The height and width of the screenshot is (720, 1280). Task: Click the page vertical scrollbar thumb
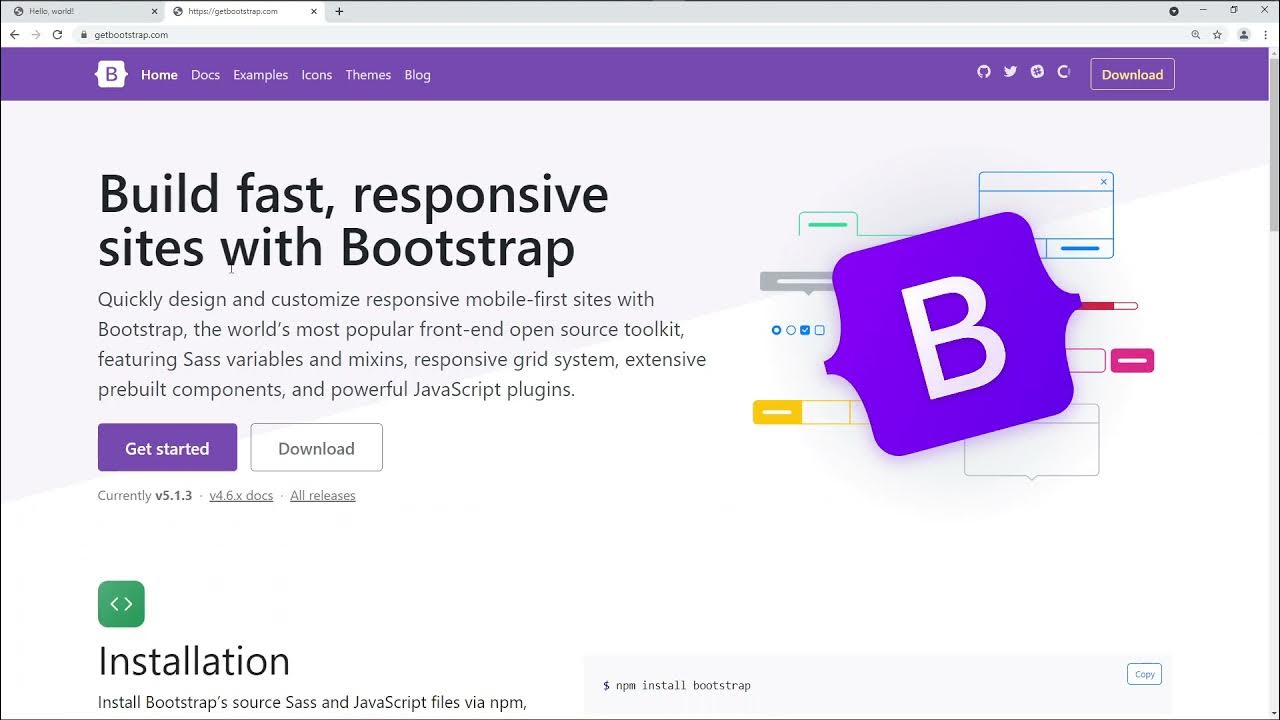click(x=1273, y=145)
